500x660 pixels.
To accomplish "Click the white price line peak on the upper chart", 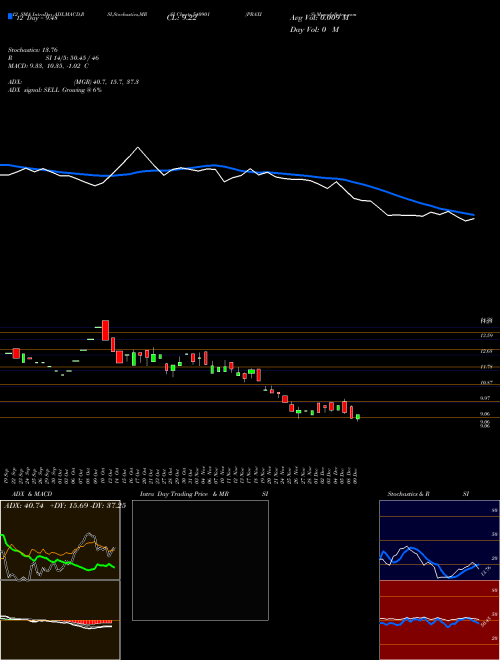I will pyautogui.click(x=138, y=148).
